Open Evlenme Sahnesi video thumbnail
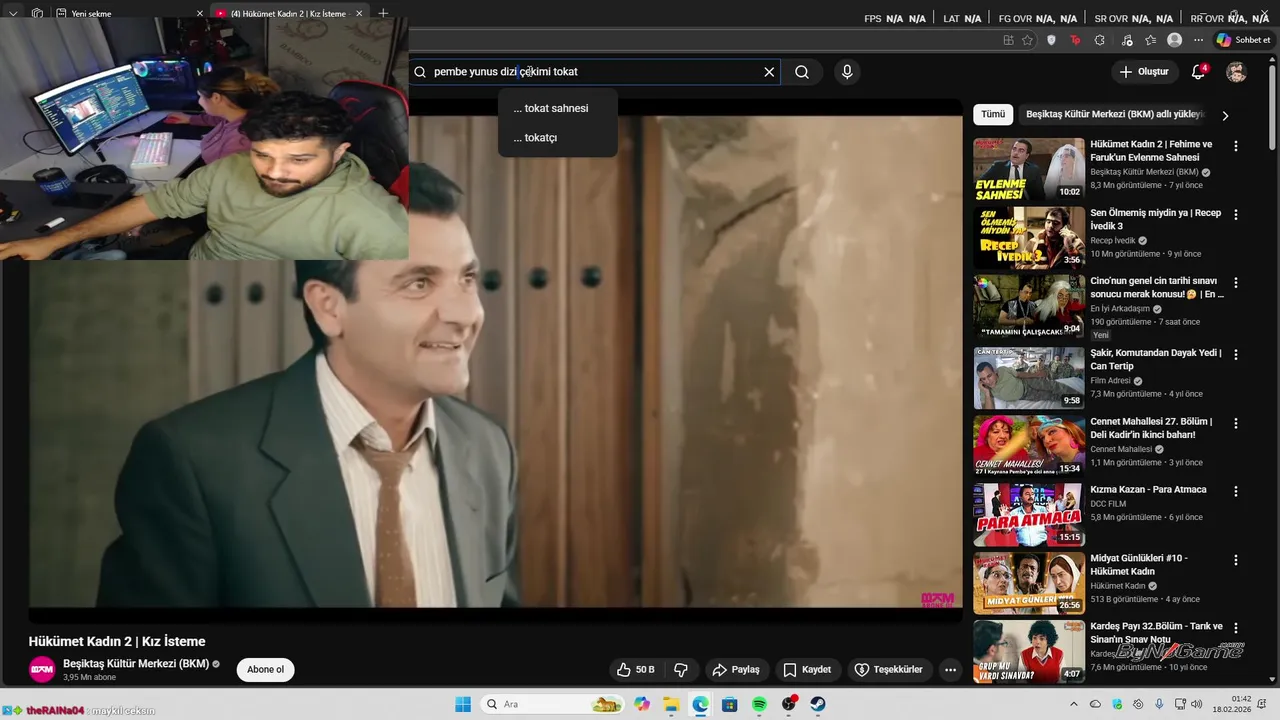The height and width of the screenshot is (720, 1280). (x=1029, y=169)
